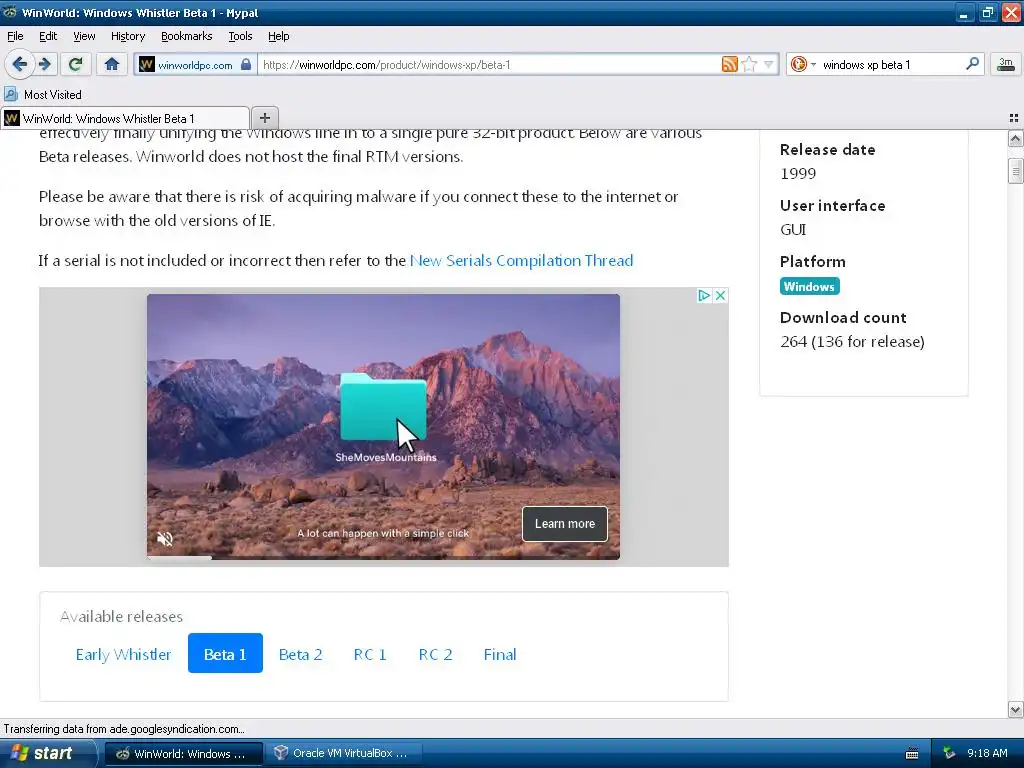
Task: Click the 'User interface' heading
Action: click(x=832, y=206)
